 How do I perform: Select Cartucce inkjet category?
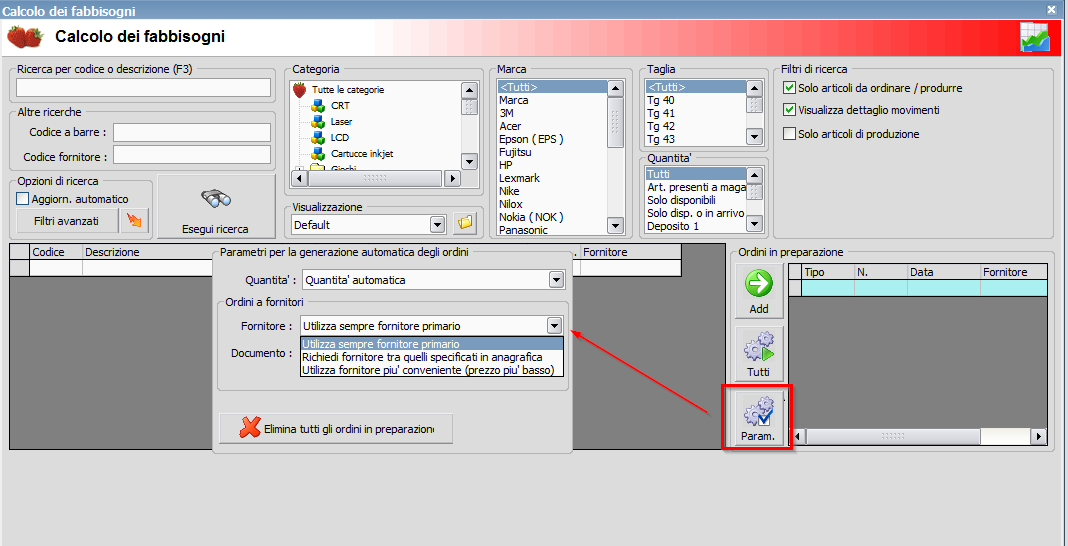[x=361, y=153]
